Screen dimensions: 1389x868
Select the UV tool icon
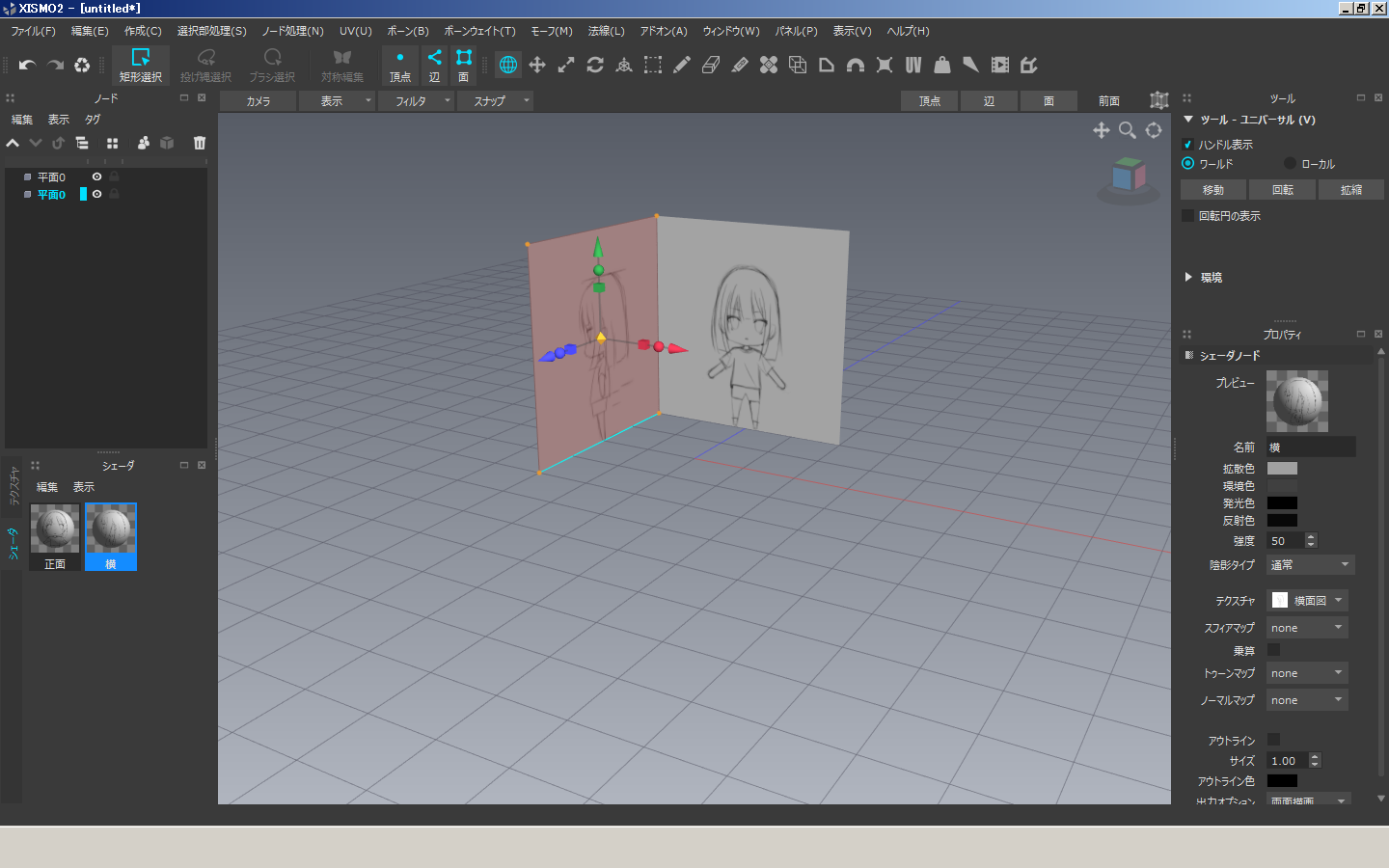pyautogui.click(x=913, y=65)
